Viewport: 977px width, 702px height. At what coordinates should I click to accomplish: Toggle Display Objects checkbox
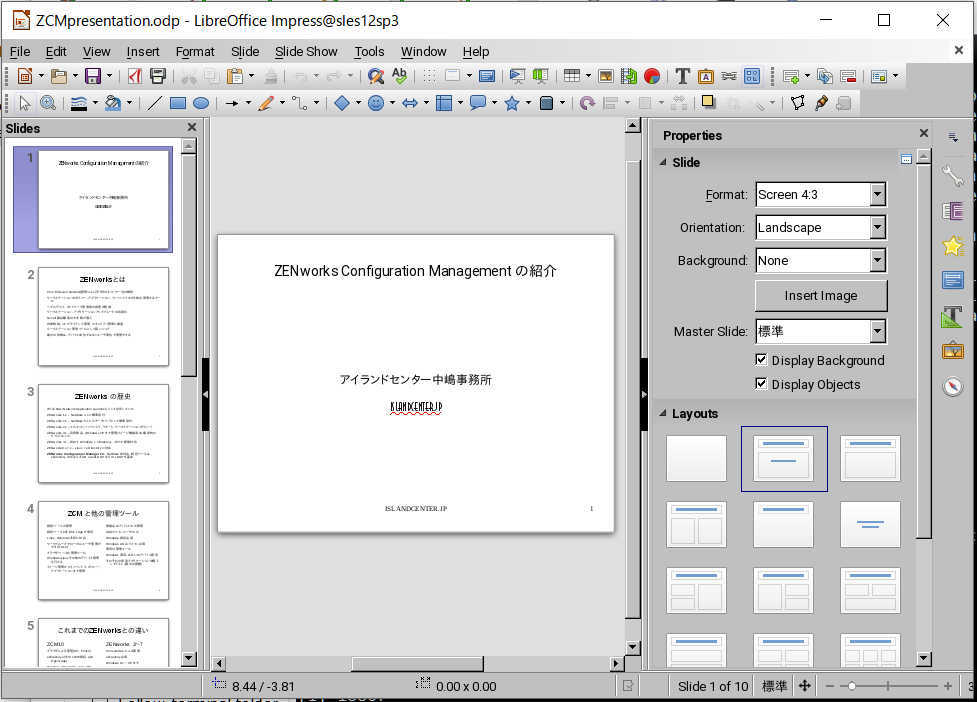tap(761, 384)
